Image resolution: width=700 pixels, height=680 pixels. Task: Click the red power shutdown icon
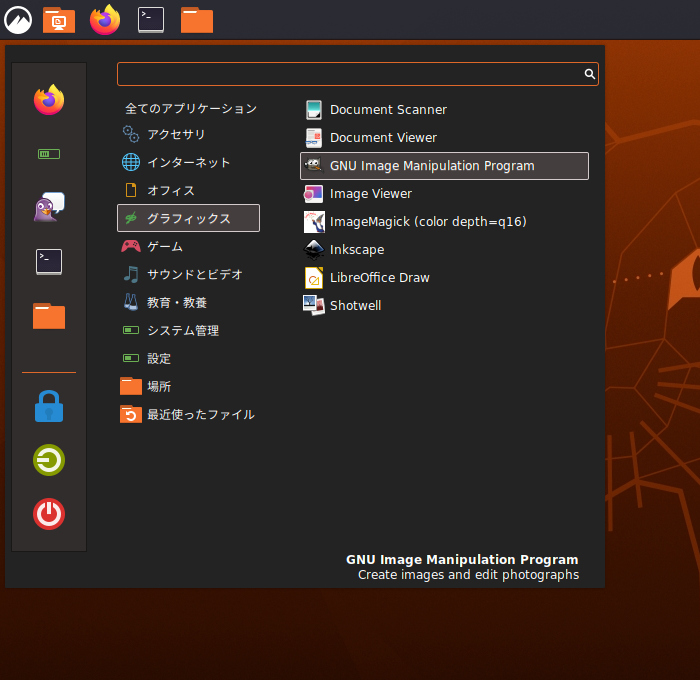click(49, 514)
